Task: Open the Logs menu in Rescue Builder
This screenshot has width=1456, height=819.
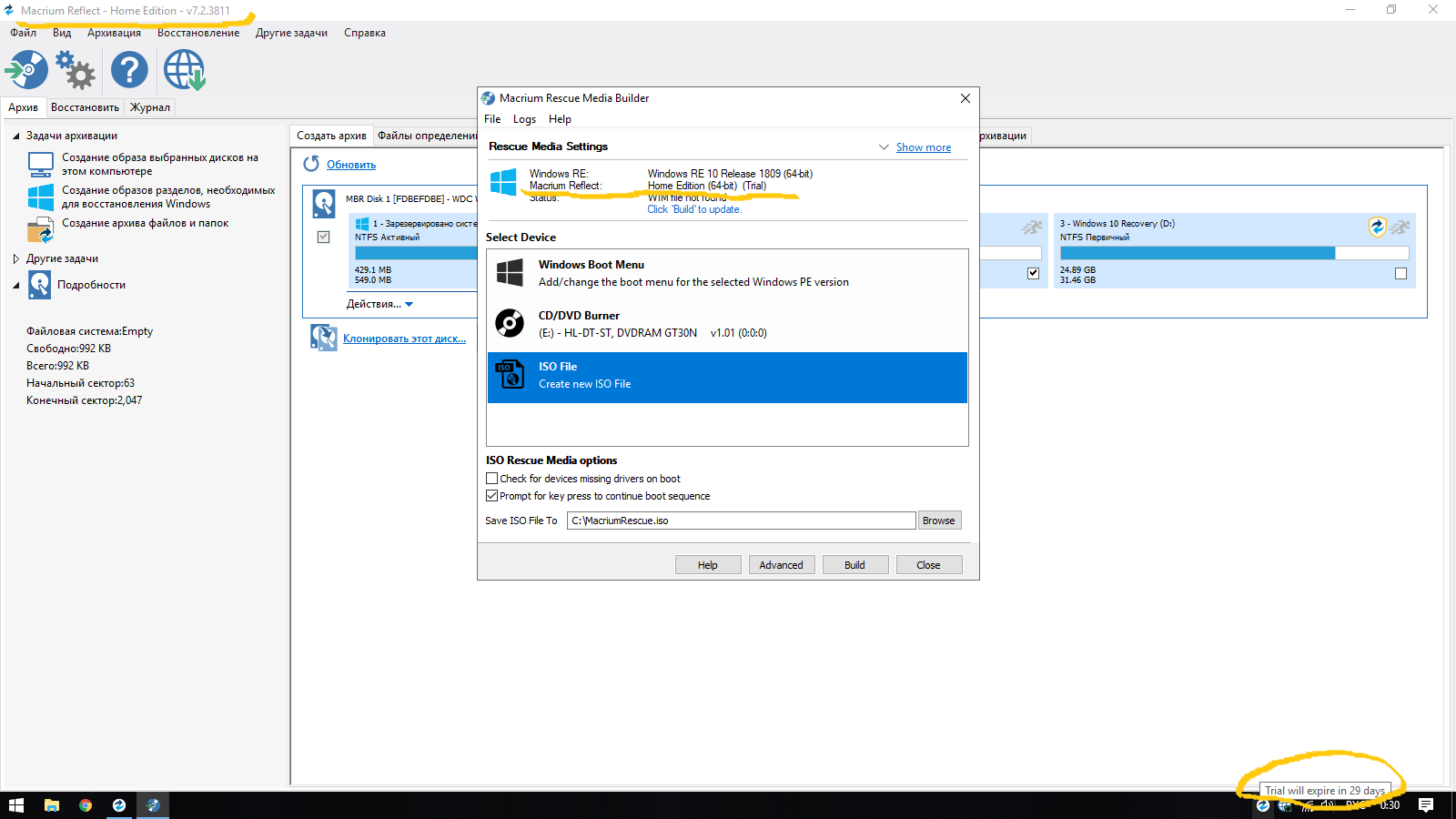Action: pyautogui.click(x=524, y=119)
